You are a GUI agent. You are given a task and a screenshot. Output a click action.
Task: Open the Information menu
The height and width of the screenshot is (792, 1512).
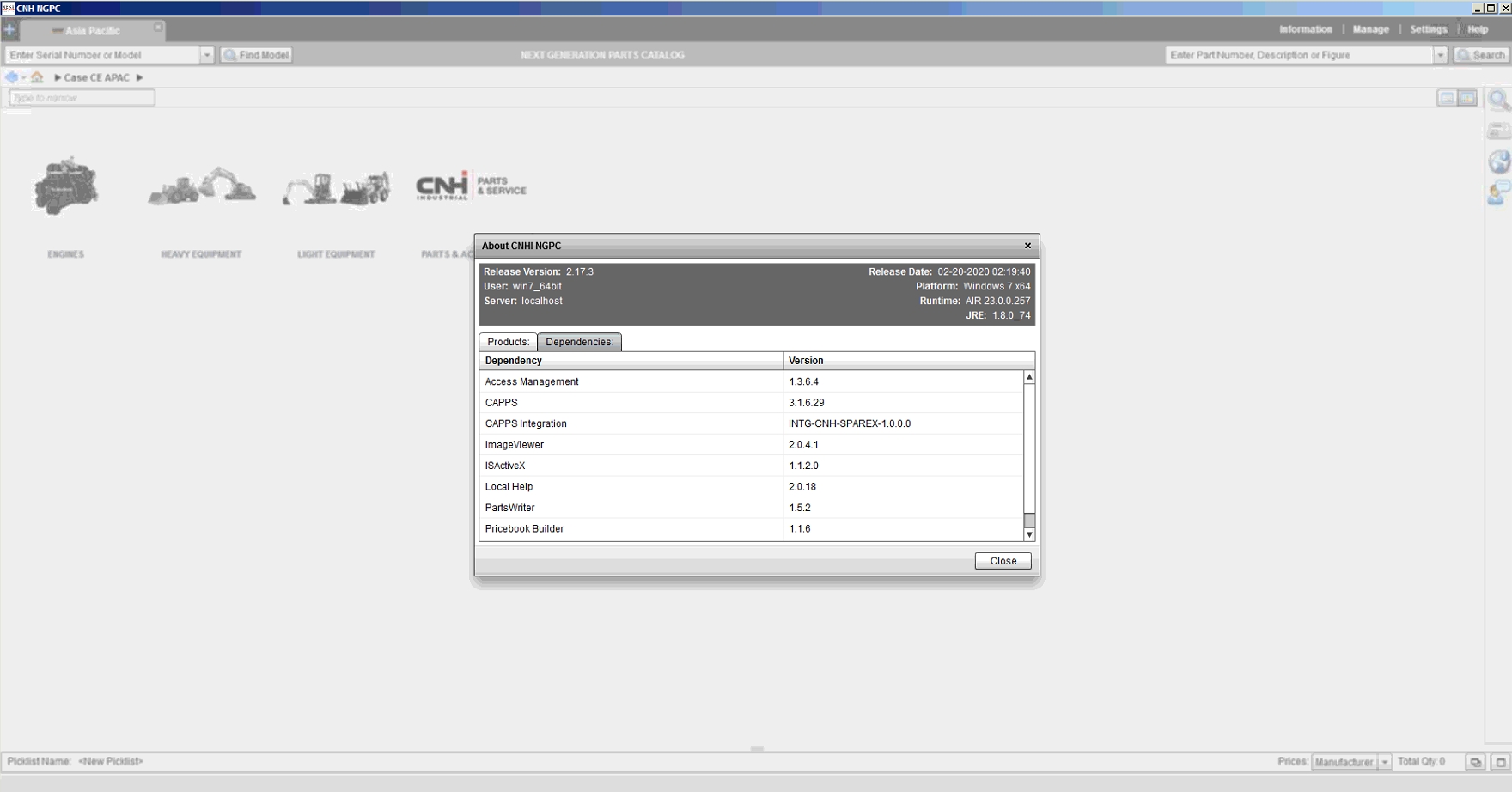(1305, 29)
